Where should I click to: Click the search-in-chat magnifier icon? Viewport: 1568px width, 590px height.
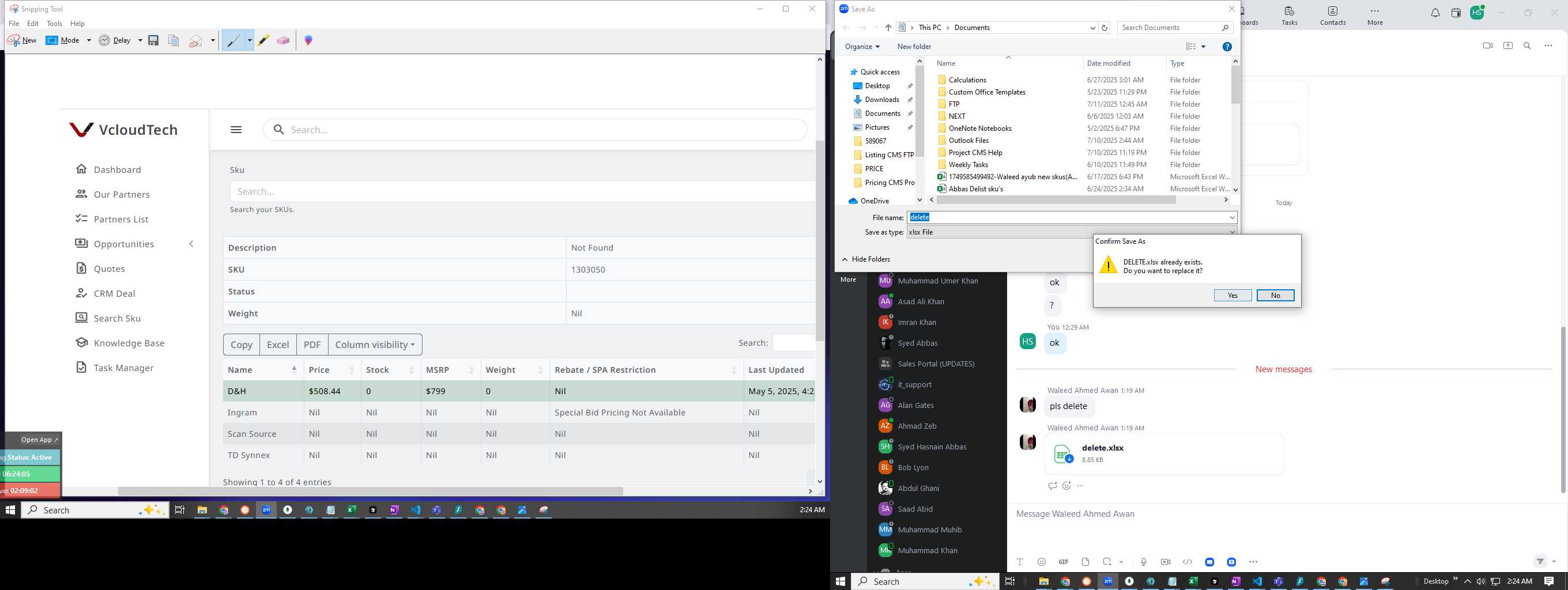click(x=1527, y=46)
